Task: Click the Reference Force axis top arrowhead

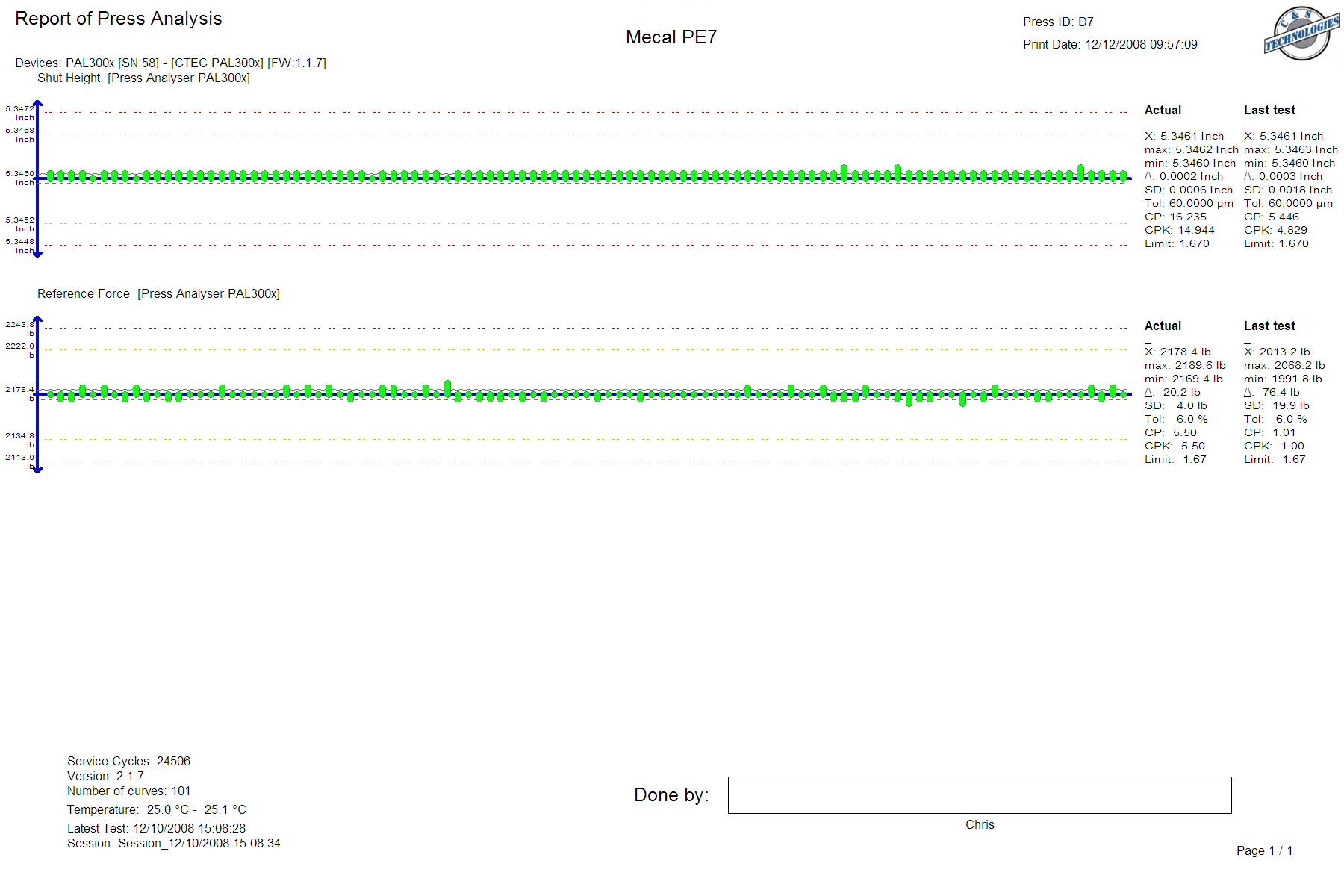Action: tap(38, 320)
